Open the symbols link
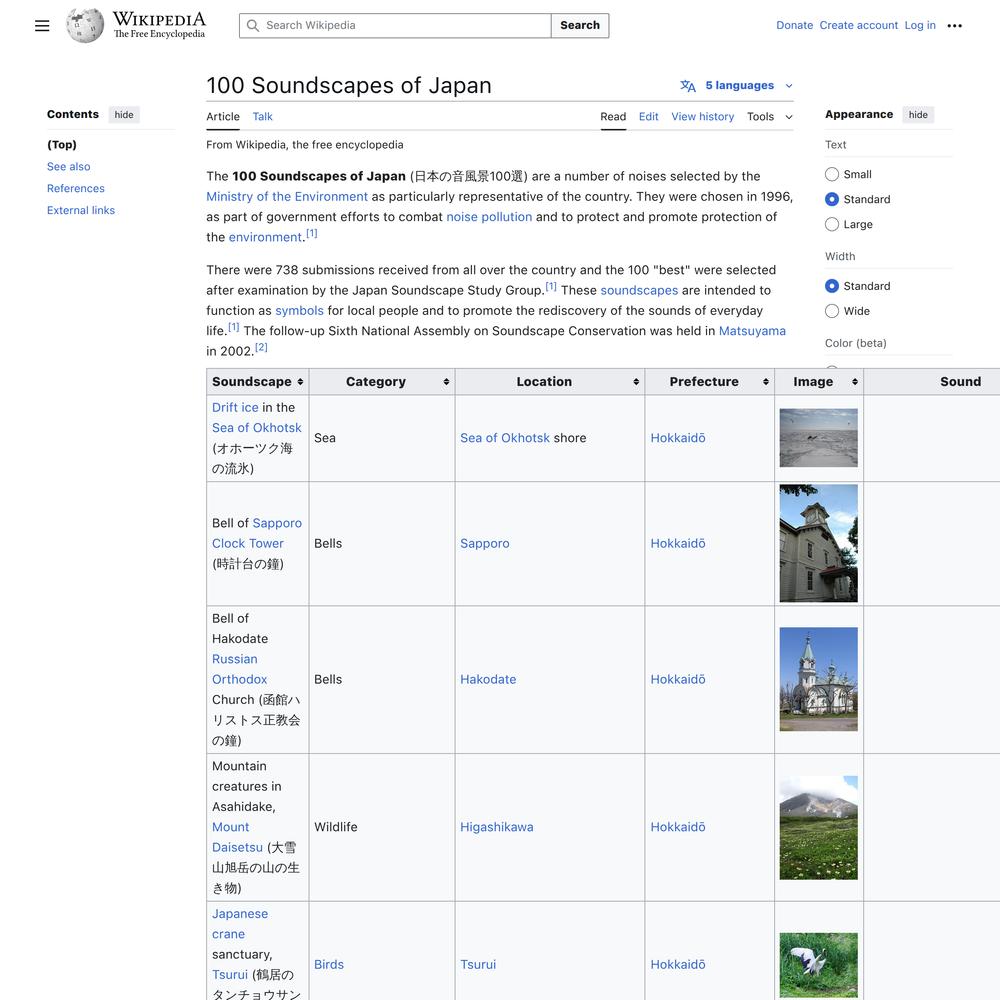The image size is (1000, 1000). [299, 311]
